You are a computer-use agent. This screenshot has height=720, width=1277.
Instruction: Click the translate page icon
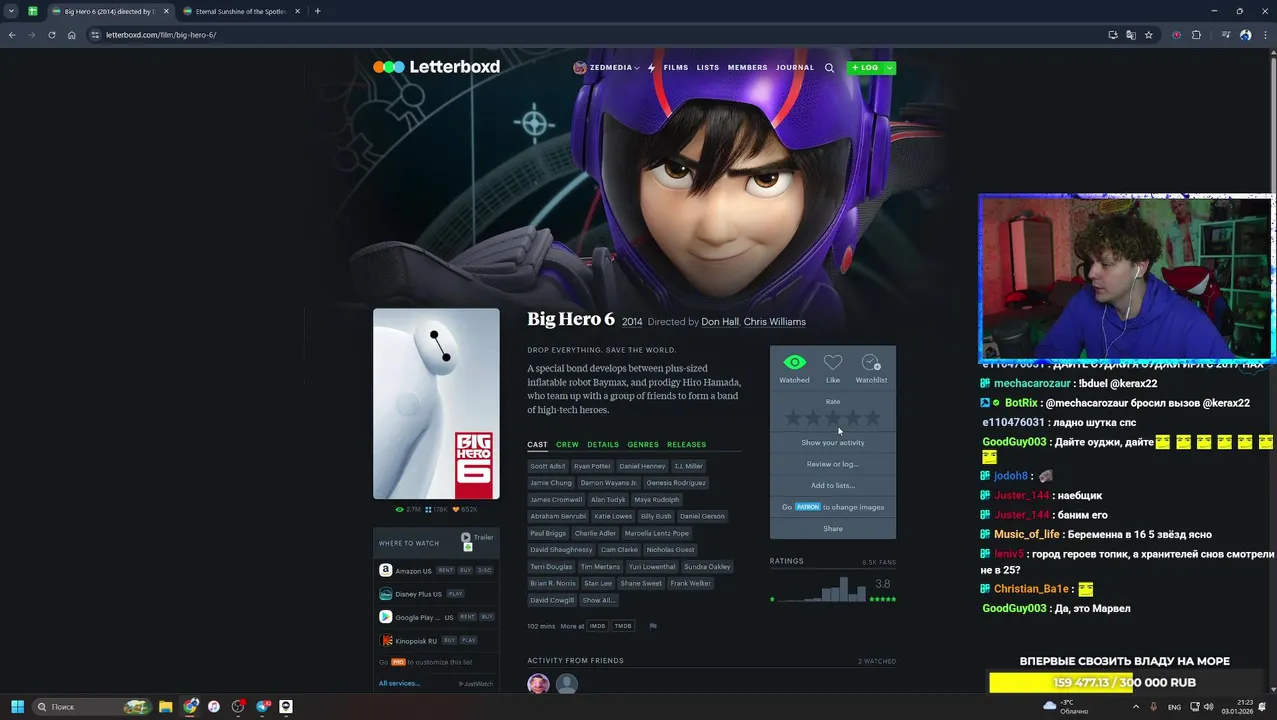point(1131,35)
